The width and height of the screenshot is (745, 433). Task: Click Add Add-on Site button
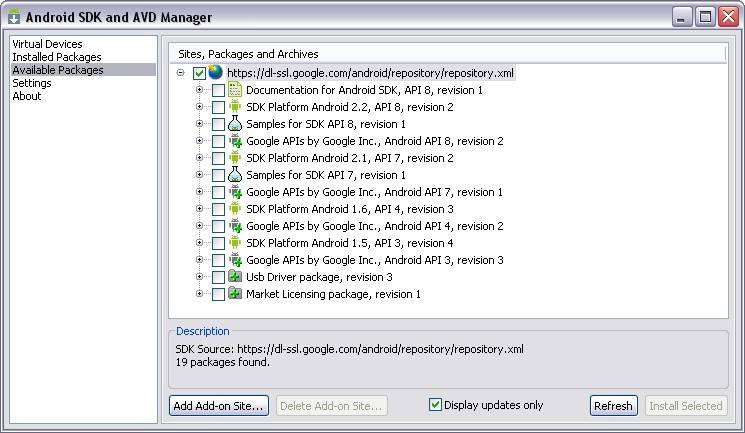(x=219, y=405)
